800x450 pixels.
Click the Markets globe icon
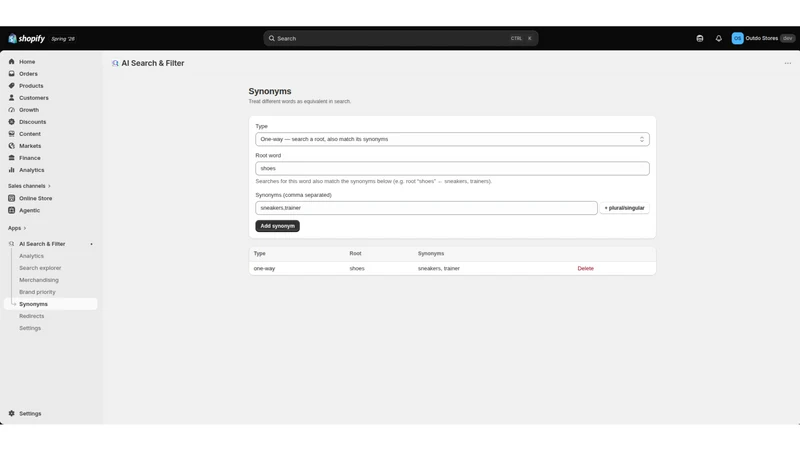tap(11, 146)
